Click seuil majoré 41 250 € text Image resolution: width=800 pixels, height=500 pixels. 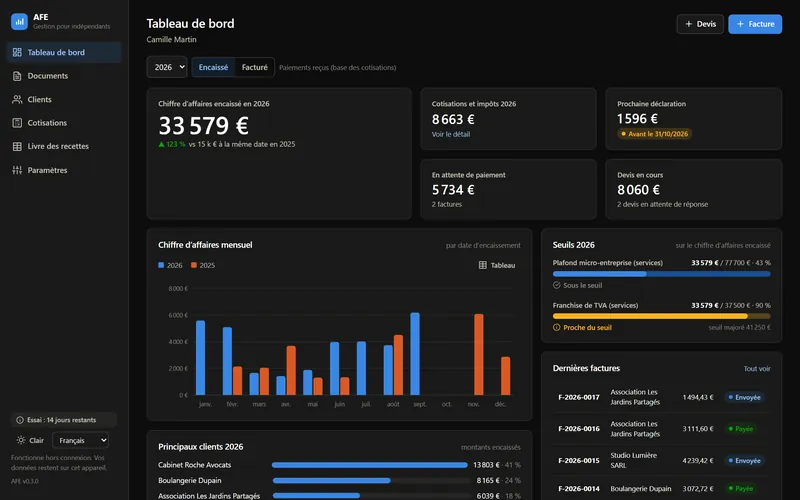pyautogui.click(x=739, y=328)
